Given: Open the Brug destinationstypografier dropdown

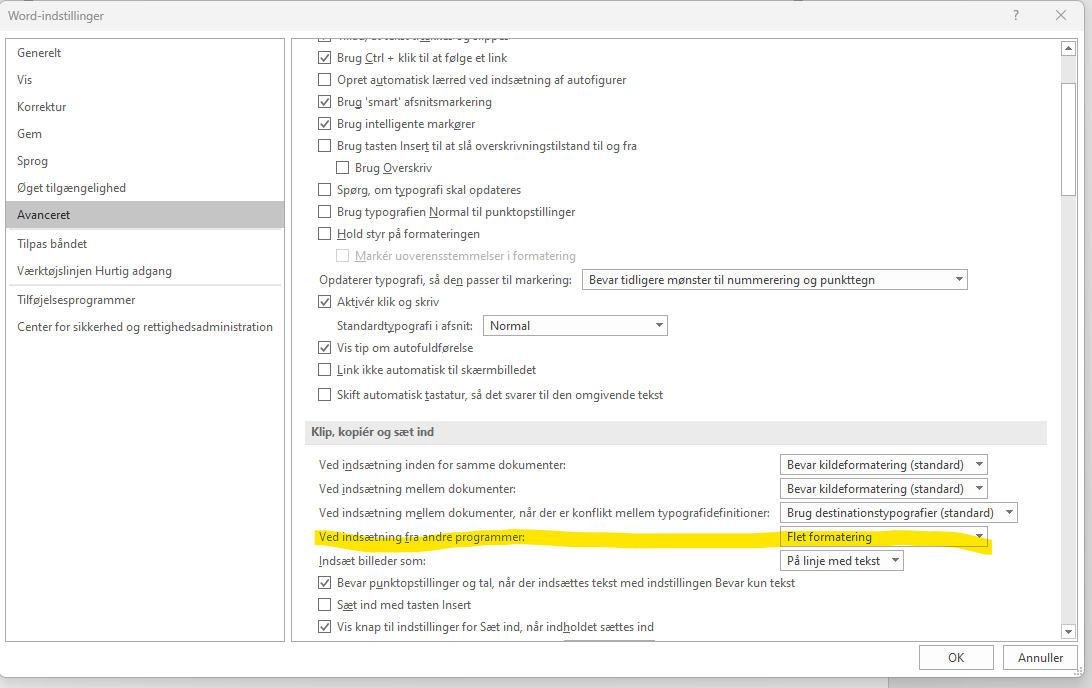Looking at the screenshot, I should [898, 513].
